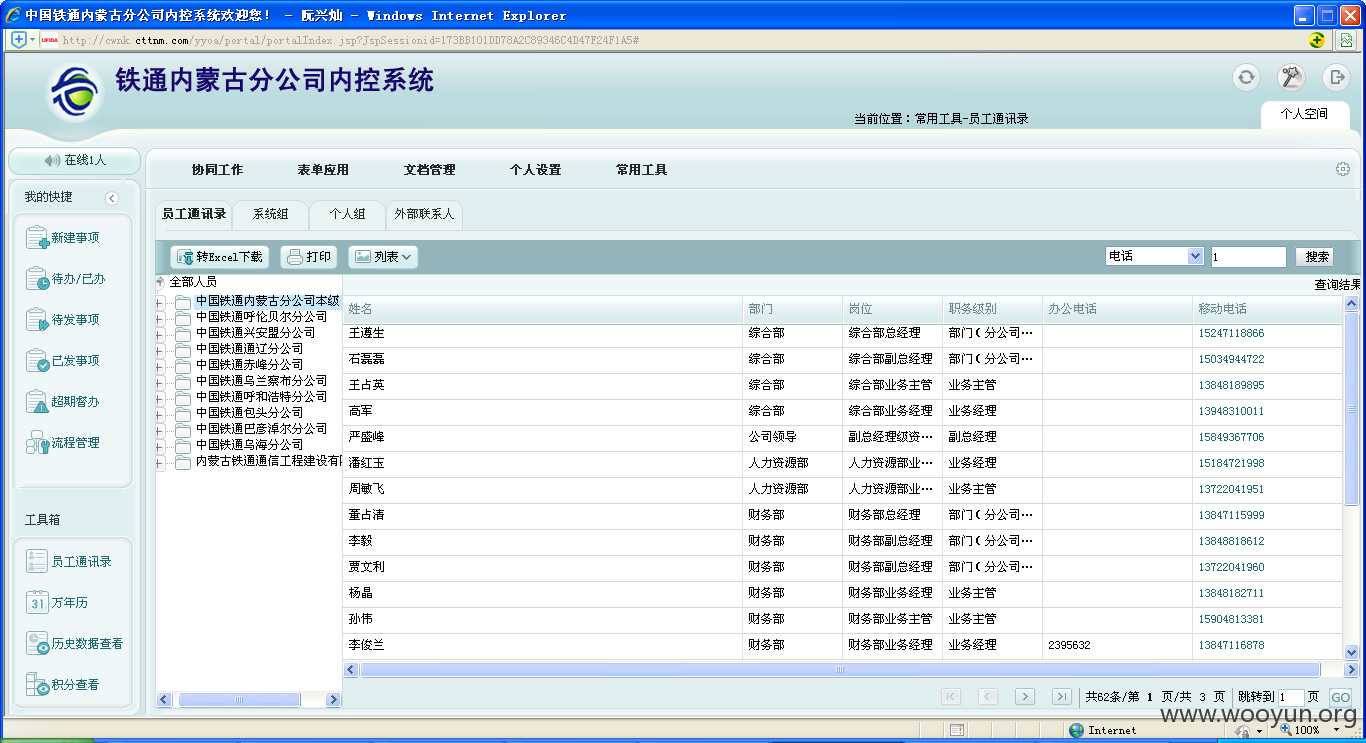
Task: Expand 中国铁通包头分公司 tree node
Action: 160,413
